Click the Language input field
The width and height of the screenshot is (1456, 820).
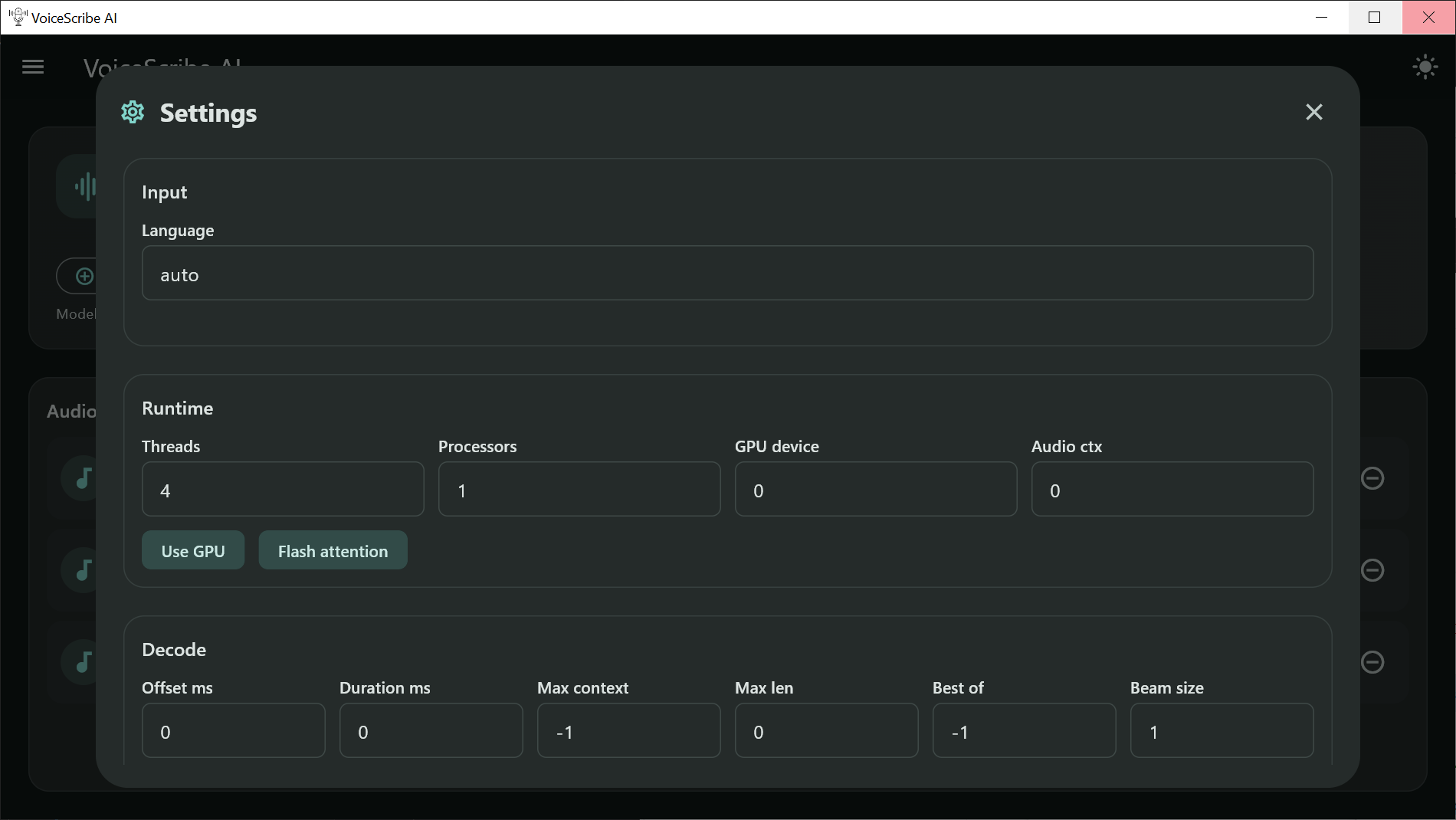click(x=727, y=273)
